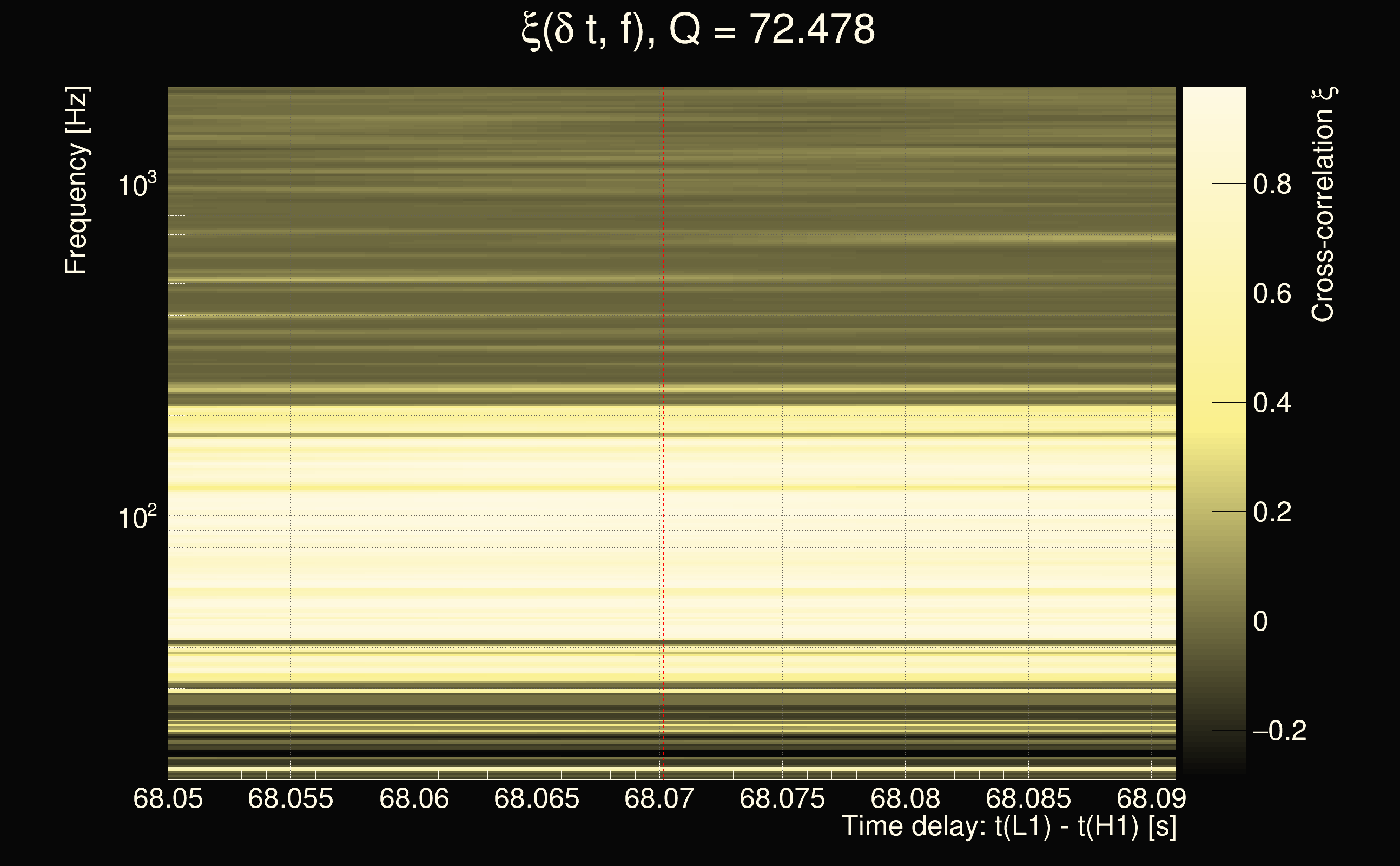1400x866 pixels.
Task: Click the 68.09 x-axis tick label
Action: [x=1151, y=798]
